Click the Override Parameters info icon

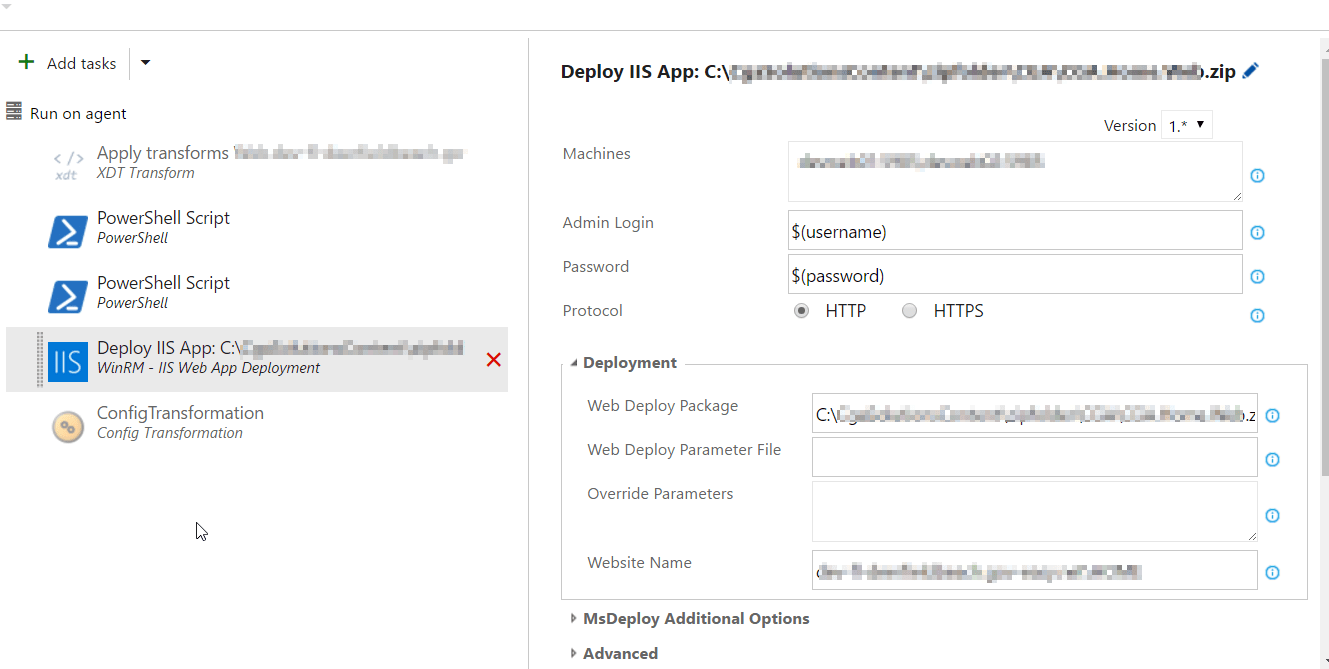[1273, 516]
